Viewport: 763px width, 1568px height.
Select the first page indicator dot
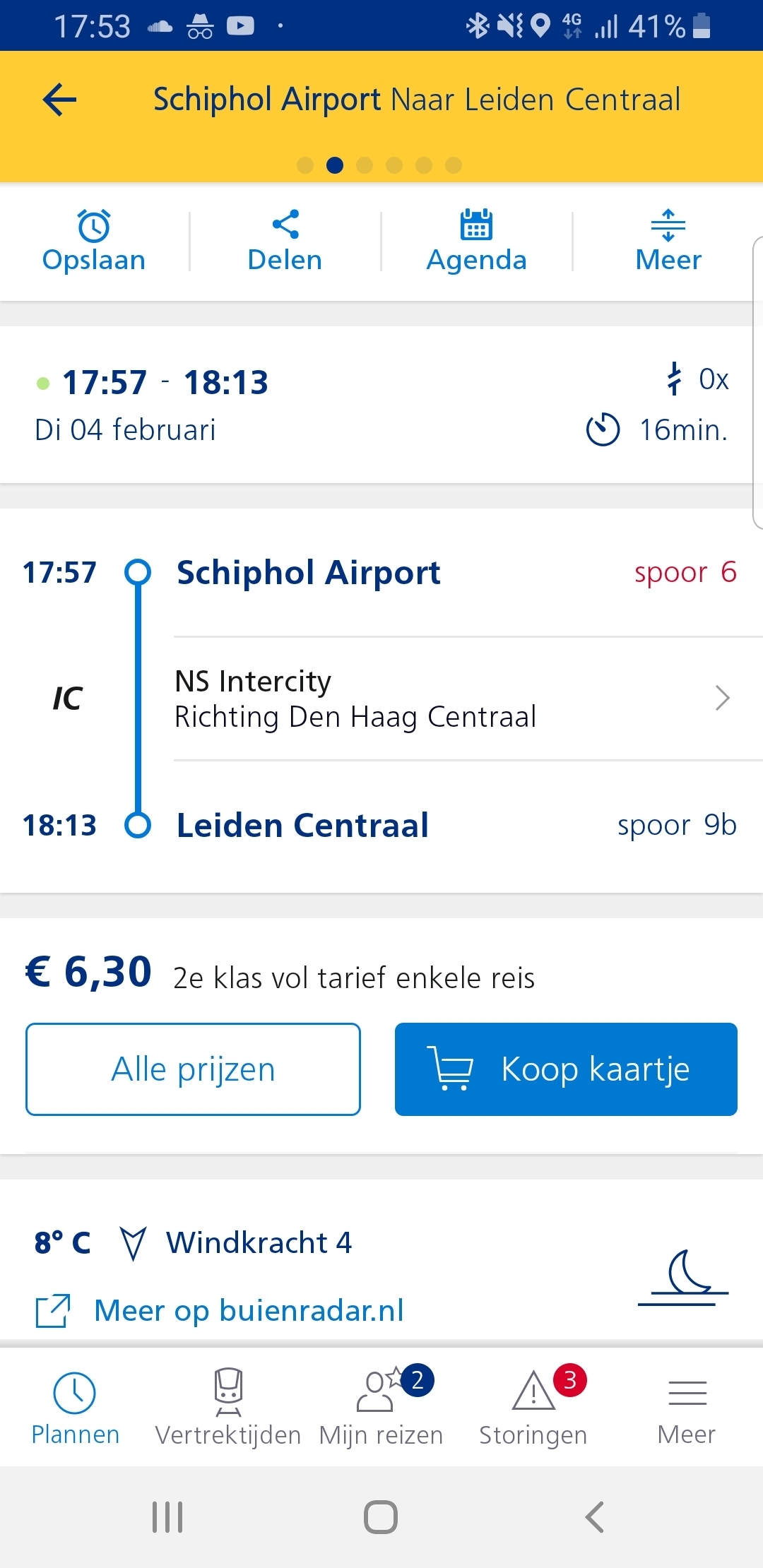pos(305,165)
